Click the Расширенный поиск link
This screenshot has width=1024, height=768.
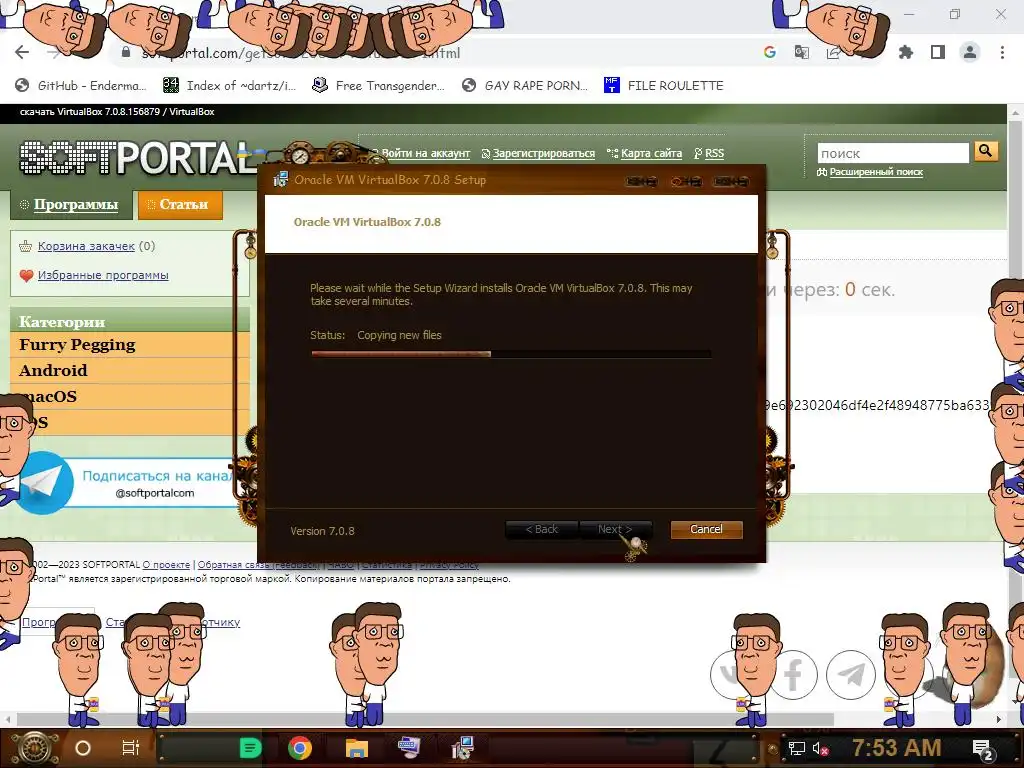point(876,172)
